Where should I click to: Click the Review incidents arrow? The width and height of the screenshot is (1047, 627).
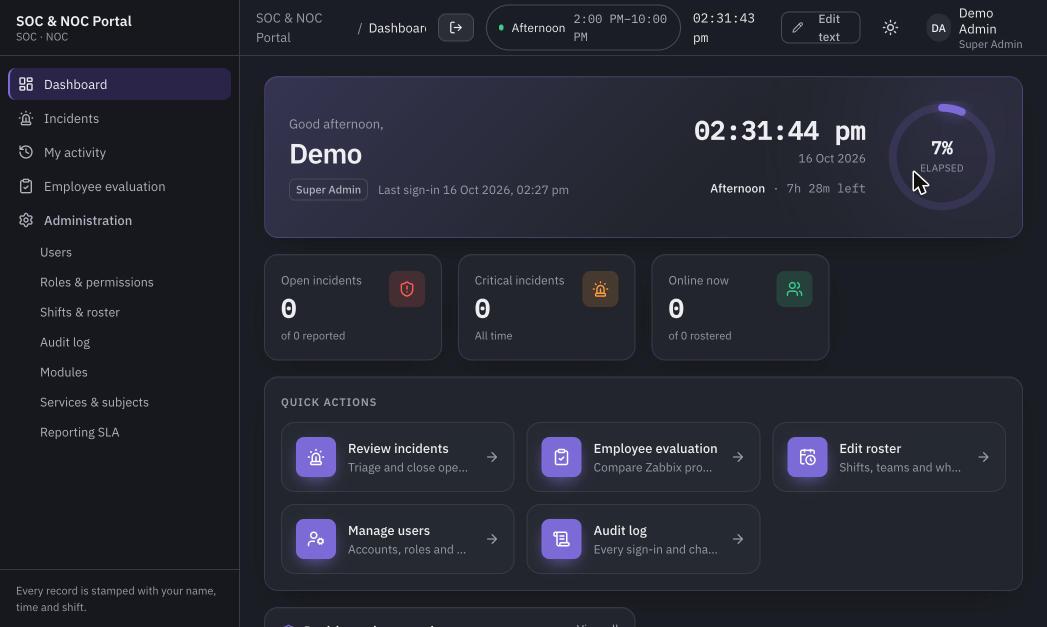(492, 457)
